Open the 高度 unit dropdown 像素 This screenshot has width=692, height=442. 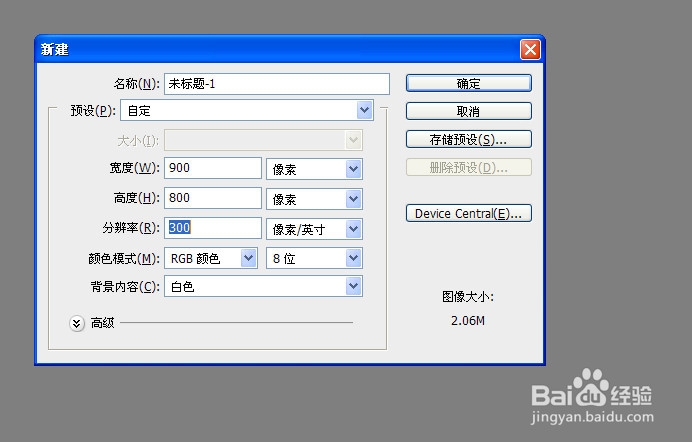point(314,199)
